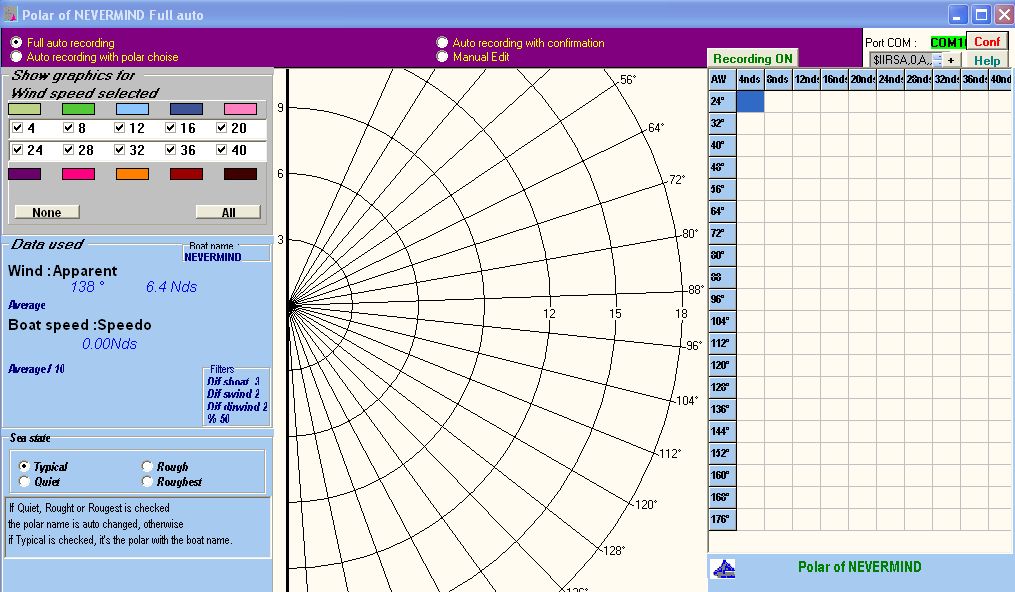
Task: Choose Typical sea state
Action: (24, 466)
